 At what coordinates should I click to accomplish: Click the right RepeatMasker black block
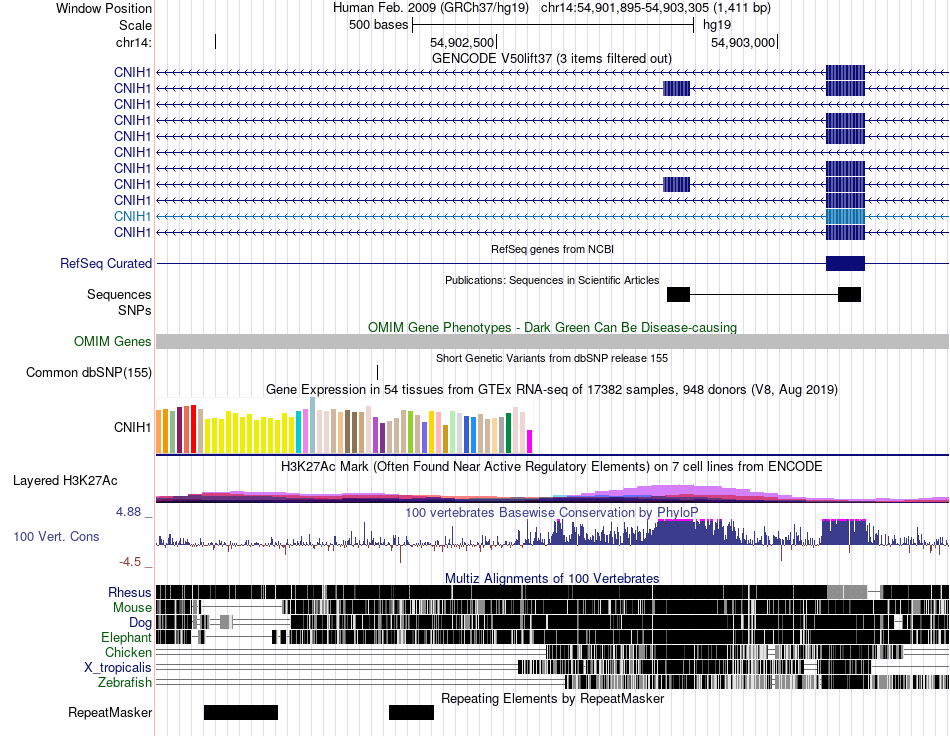(x=411, y=712)
